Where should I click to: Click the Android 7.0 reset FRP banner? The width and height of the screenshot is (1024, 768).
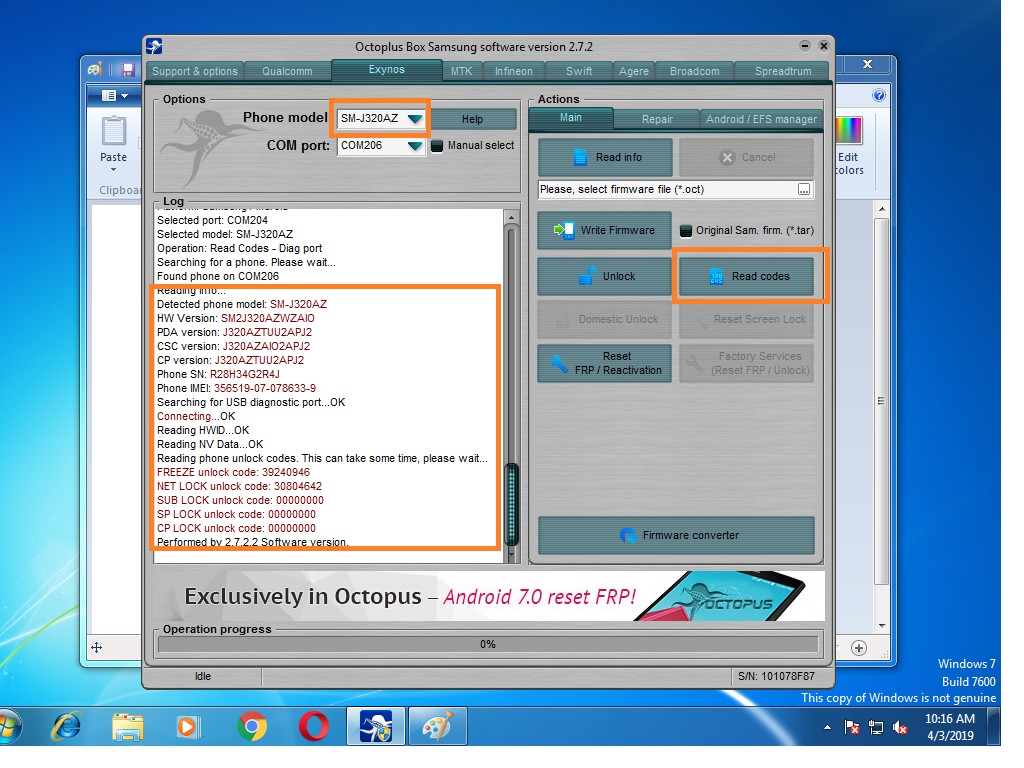(x=488, y=596)
